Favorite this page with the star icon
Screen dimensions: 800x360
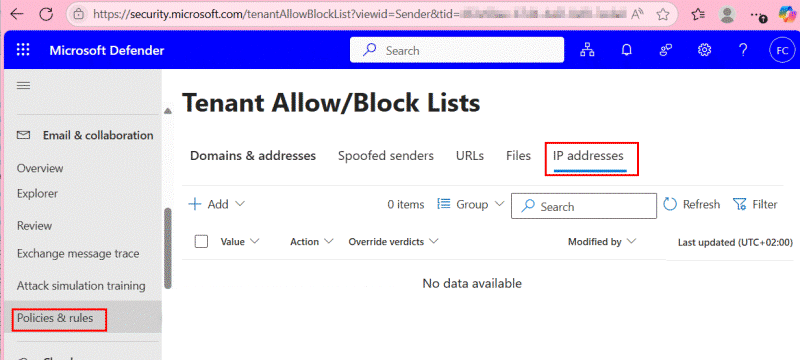coord(663,14)
